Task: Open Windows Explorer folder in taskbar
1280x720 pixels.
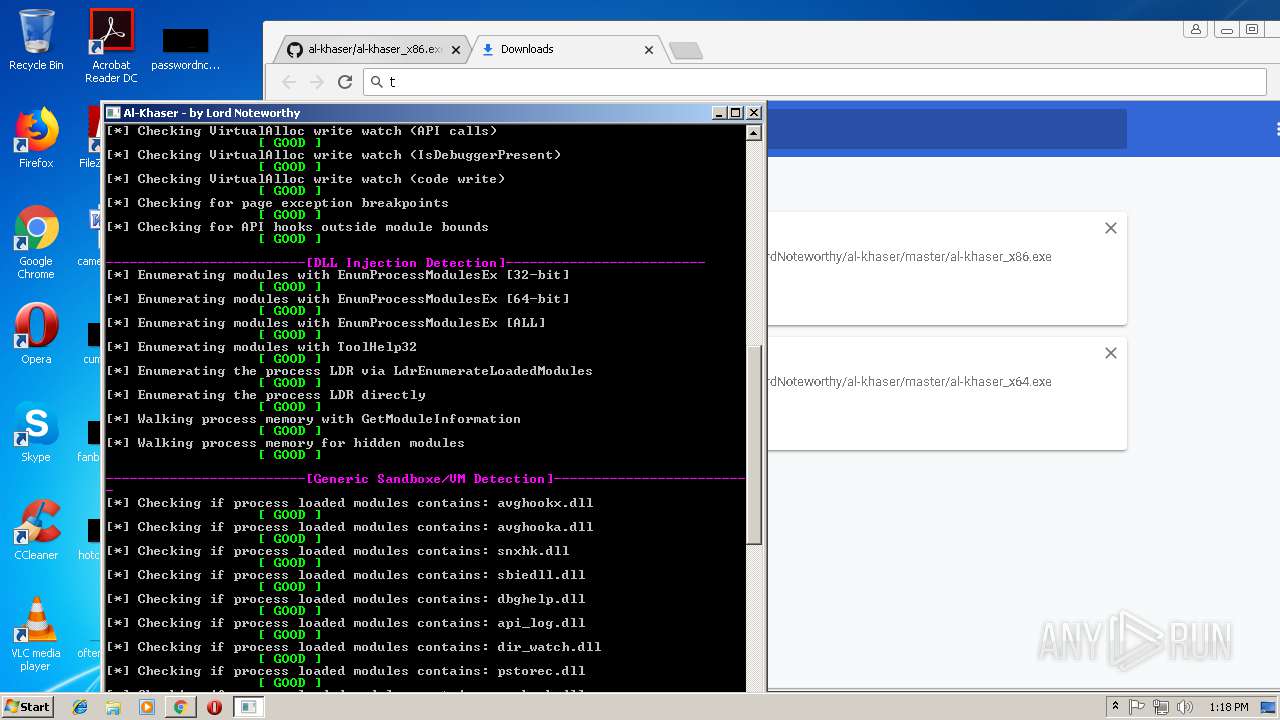Action: 113,707
